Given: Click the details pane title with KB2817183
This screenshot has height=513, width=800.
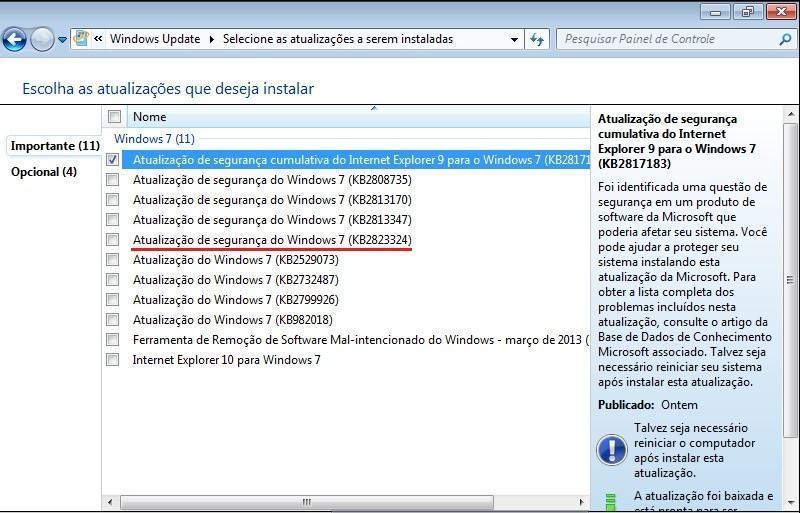Looking at the screenshot, I should [677, 141].
